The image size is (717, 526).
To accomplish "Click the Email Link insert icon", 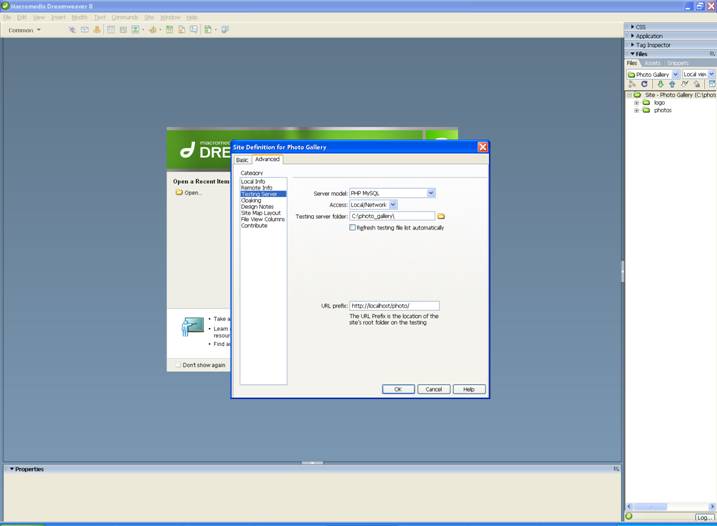I will (85, 30).
